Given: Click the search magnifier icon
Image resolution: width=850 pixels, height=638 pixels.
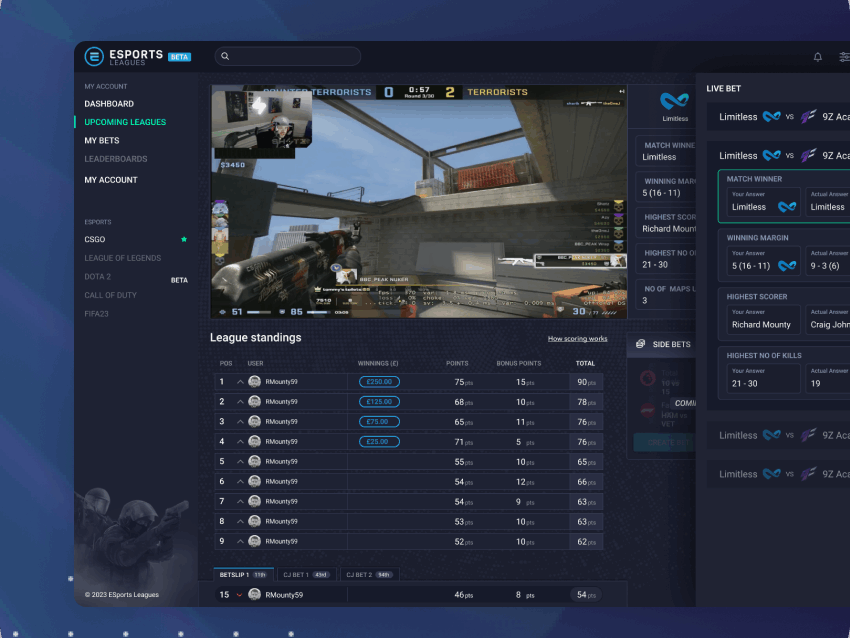Looking at the screenshot, I should (x=225, y=57).
